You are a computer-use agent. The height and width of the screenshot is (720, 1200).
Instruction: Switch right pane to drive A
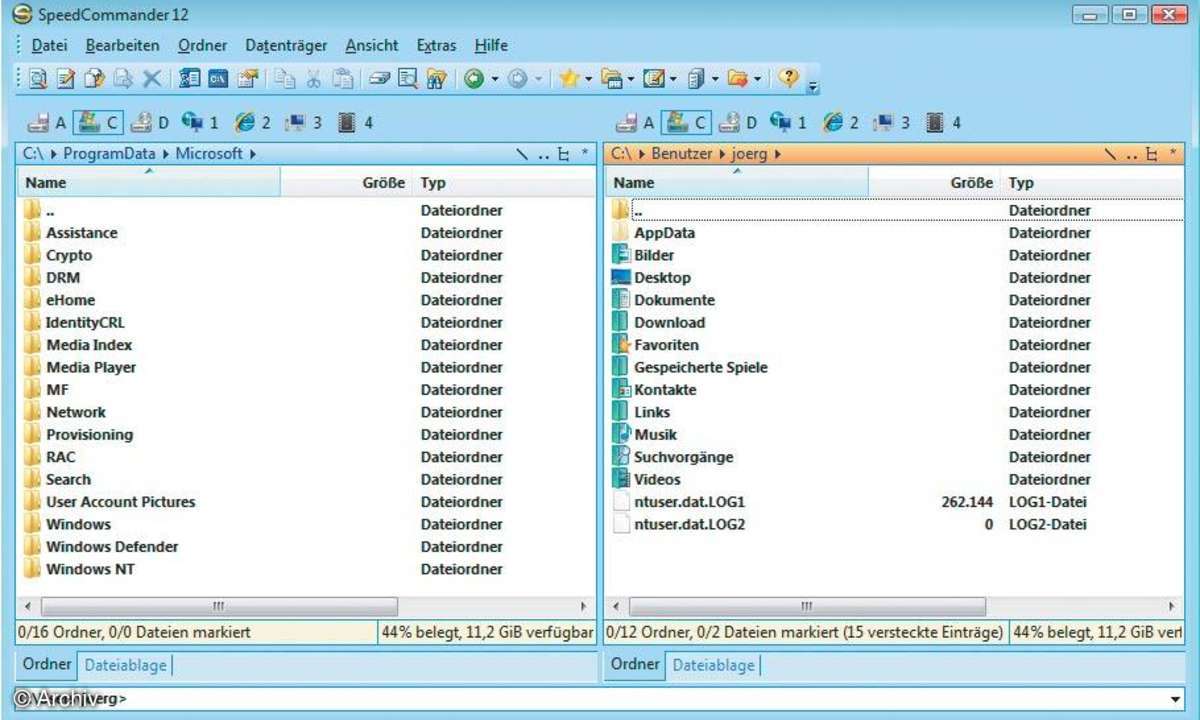pos(635,123)
